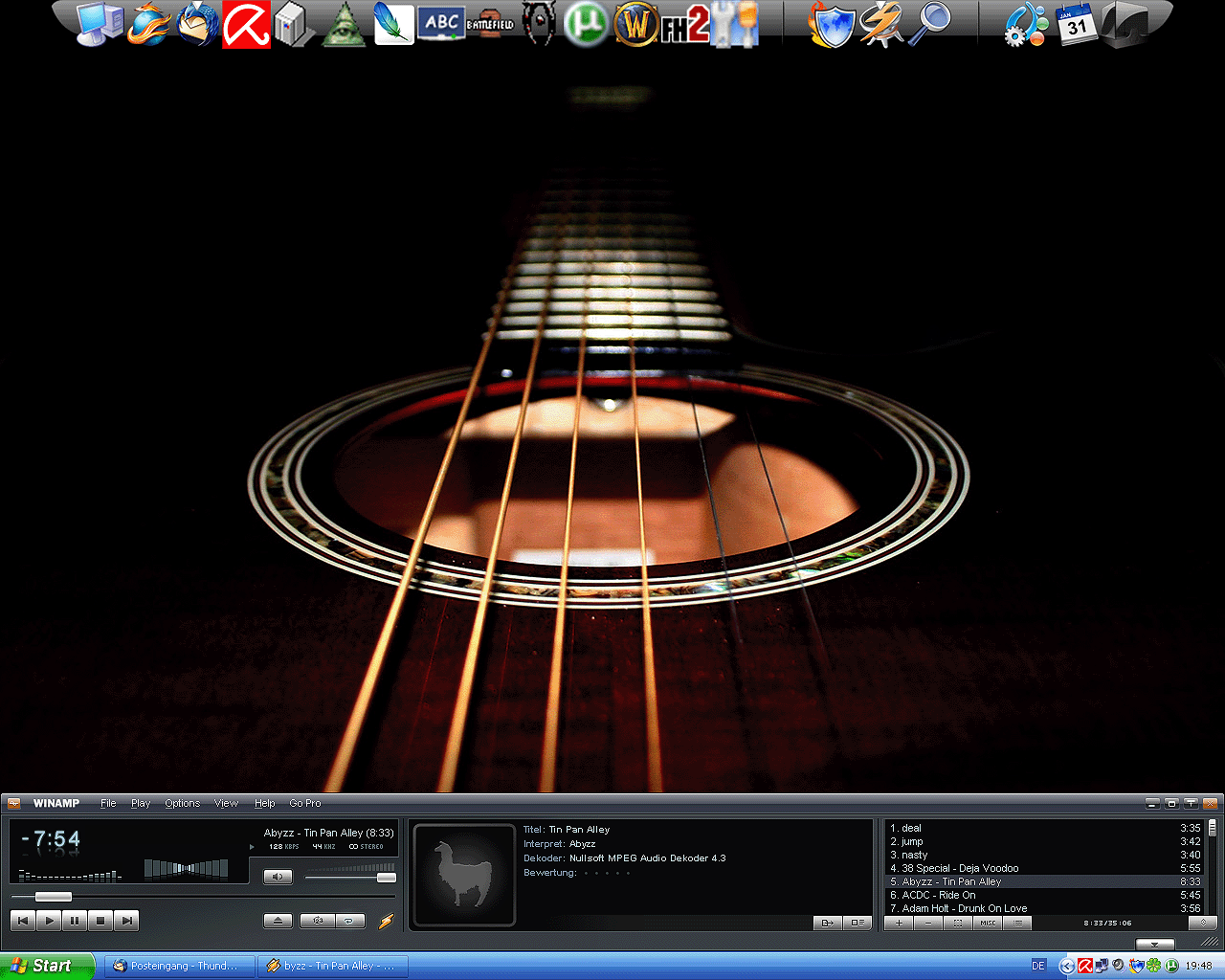Image resolution: width=1225 pixels, height=980 pixels.
Task: Click the Avira red umbrella dock icon
Action: pyautogui.click(x=246, y=25)
